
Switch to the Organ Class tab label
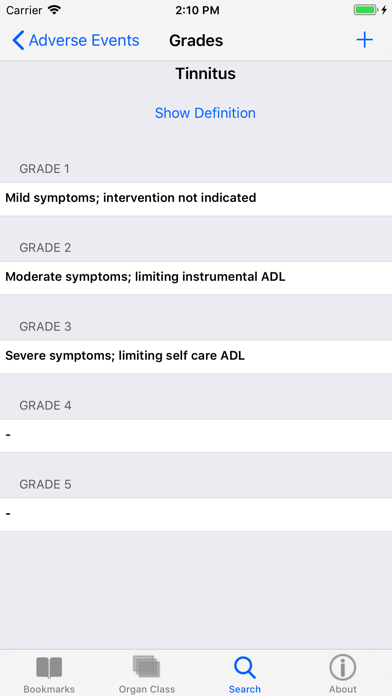click(x=147, y=689)
